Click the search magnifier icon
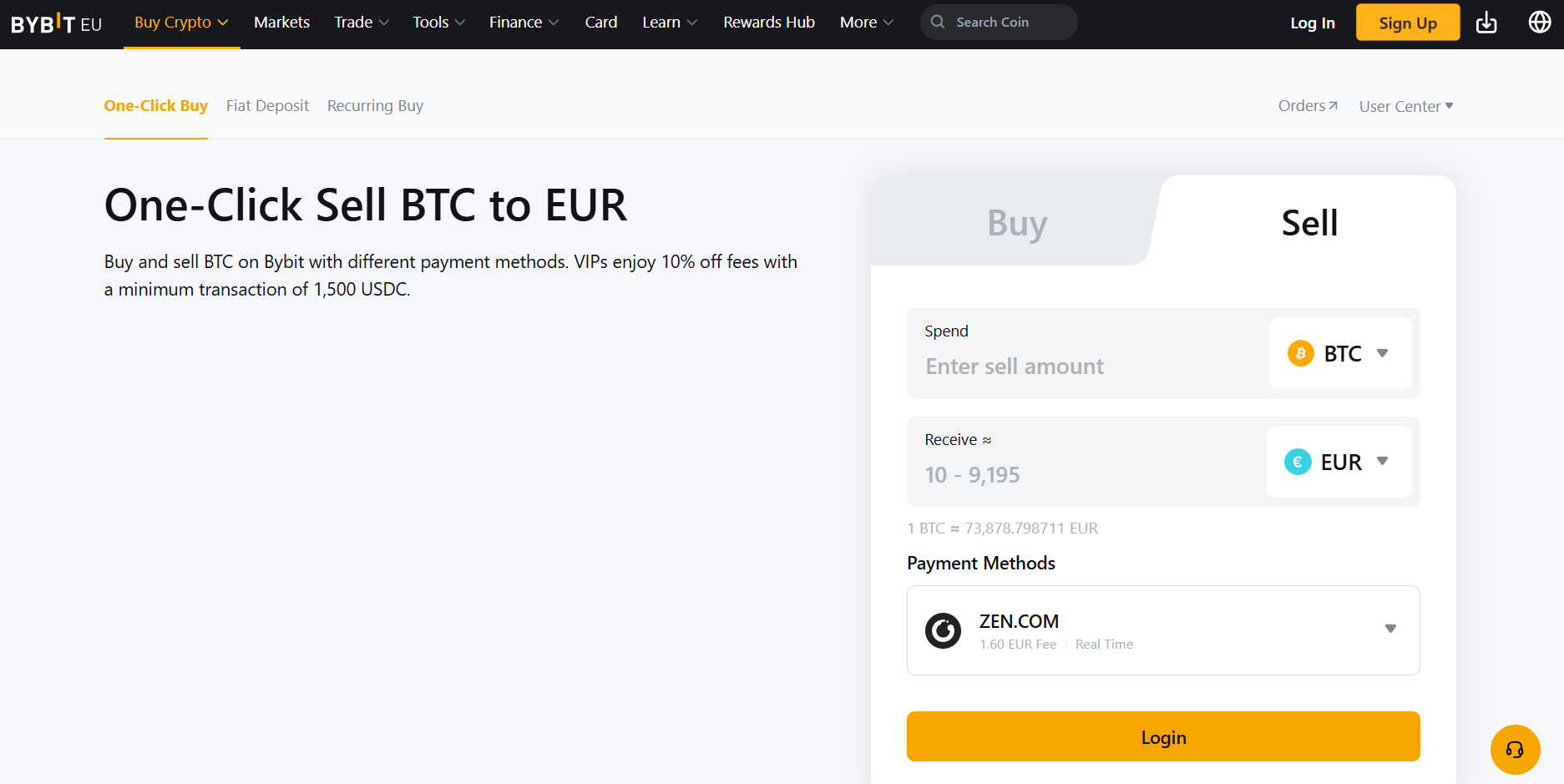Screen dimensions: 1564x784 coord(938,22)
